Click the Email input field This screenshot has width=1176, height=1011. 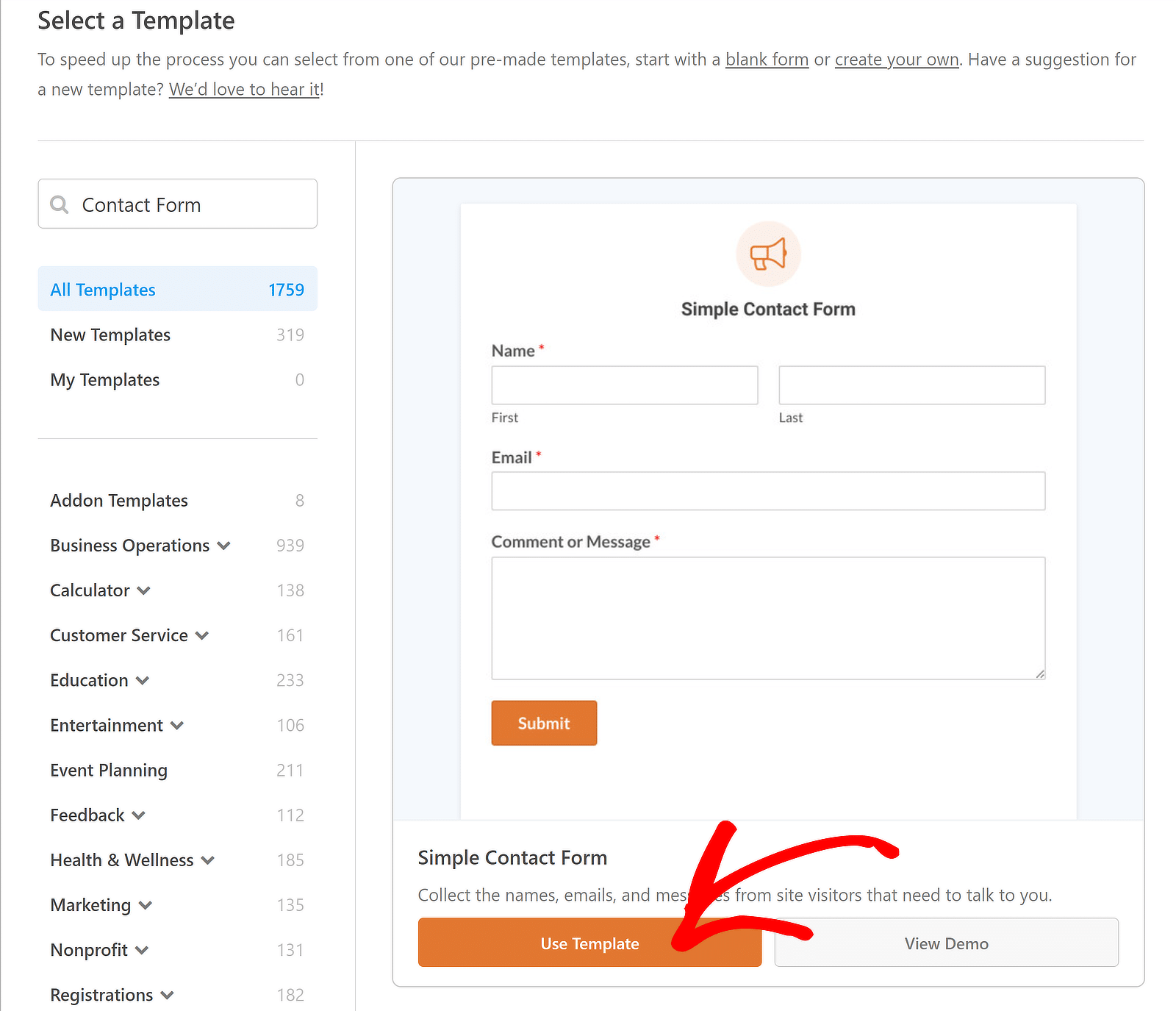(x=768, y=491)
